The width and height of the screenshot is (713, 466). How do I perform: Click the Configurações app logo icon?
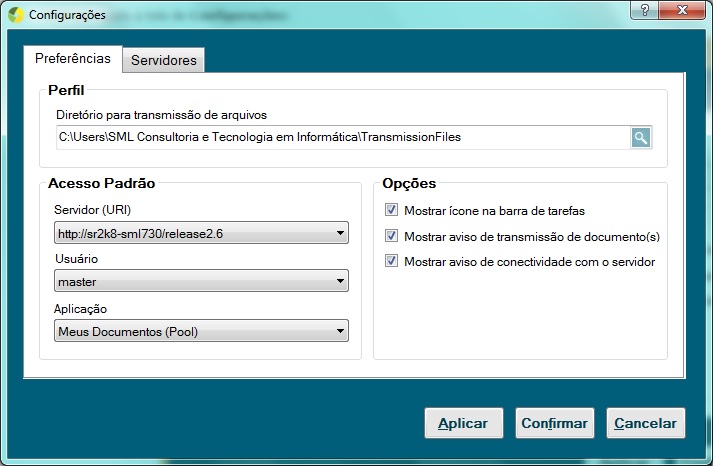(16, 15)
